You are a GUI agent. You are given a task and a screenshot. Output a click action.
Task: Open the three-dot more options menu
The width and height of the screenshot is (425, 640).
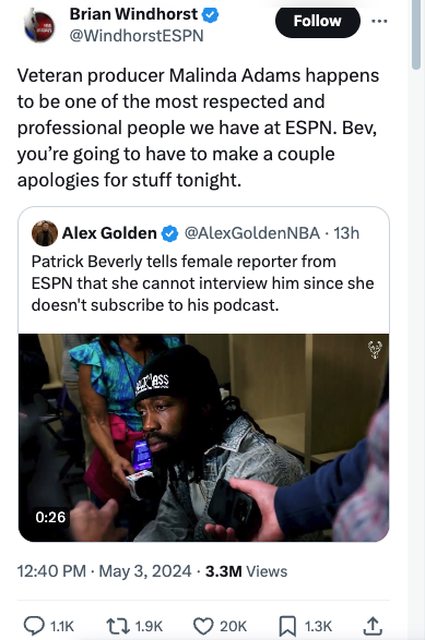[379, 21]
